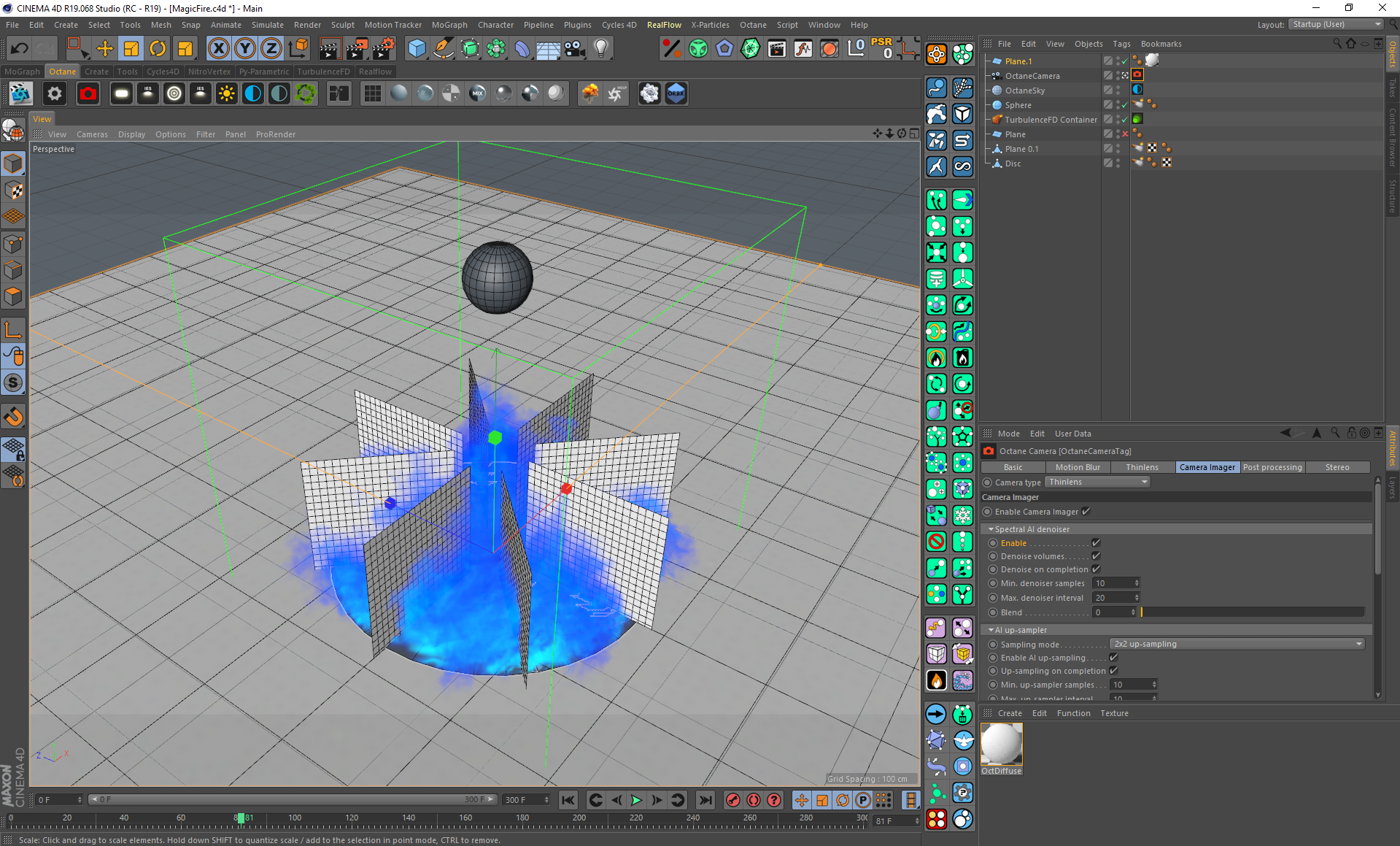Enable snapping magnet icon
Viewport: 1400px width, 846px height.
[x=13, y=417]
